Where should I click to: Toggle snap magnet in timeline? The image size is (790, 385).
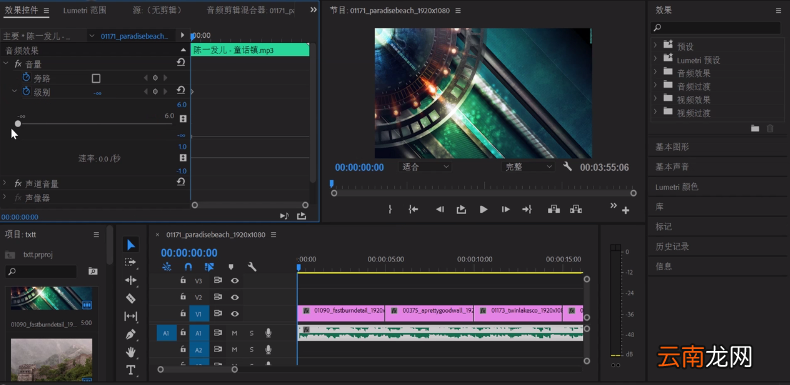point(188,267)
